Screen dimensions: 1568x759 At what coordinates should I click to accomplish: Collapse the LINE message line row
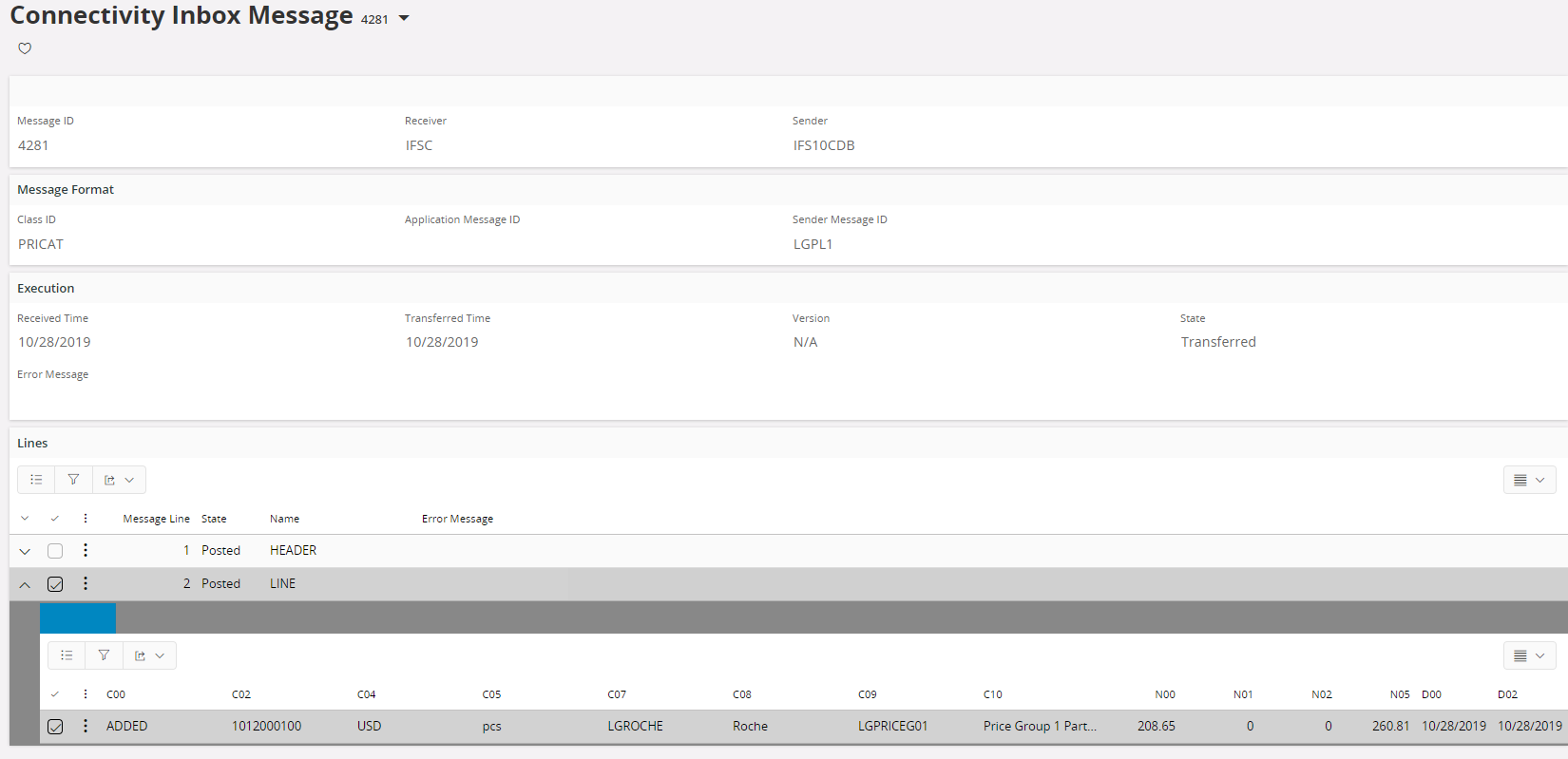(x=25, y=584)
